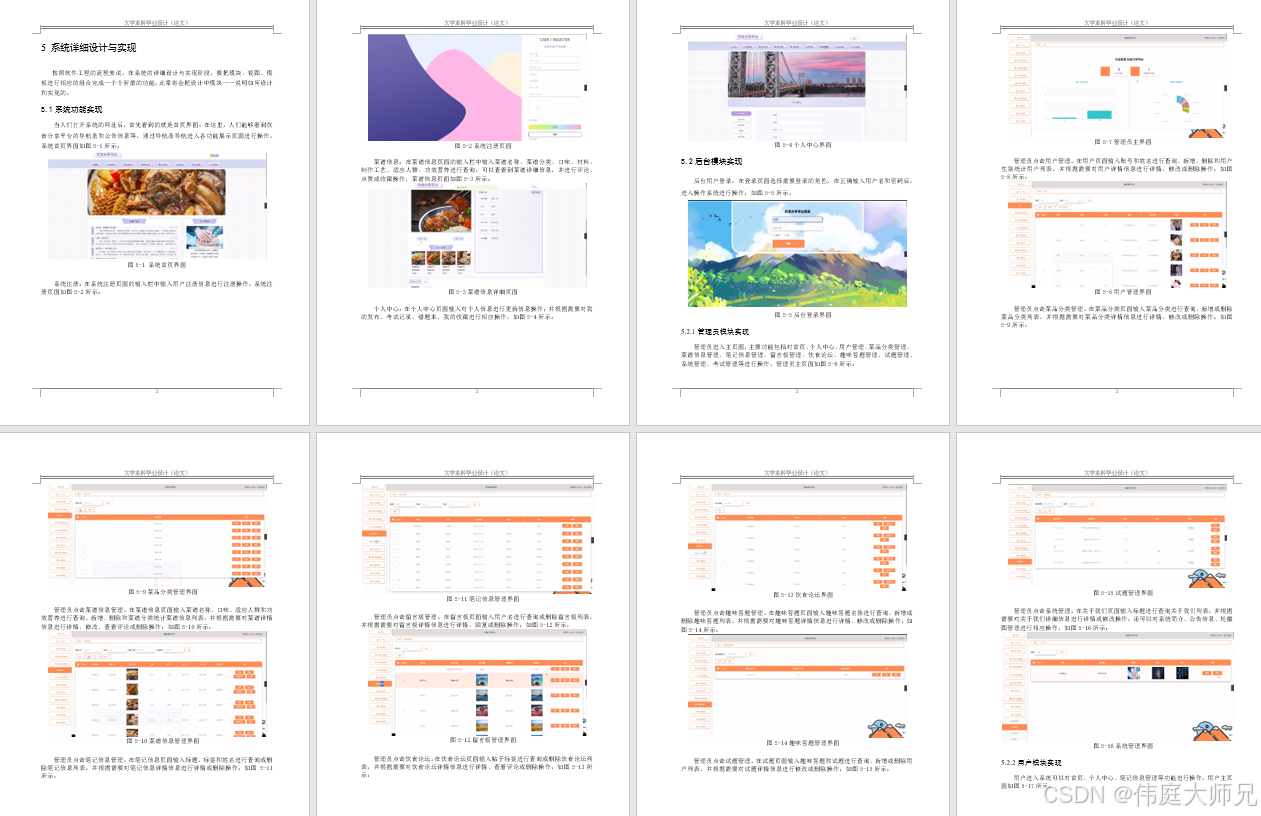The width and height of the screenshot is (1261, 816).
Task: Click the paragraph beginning '系统注册。'
Action: [x=156, y=288]
